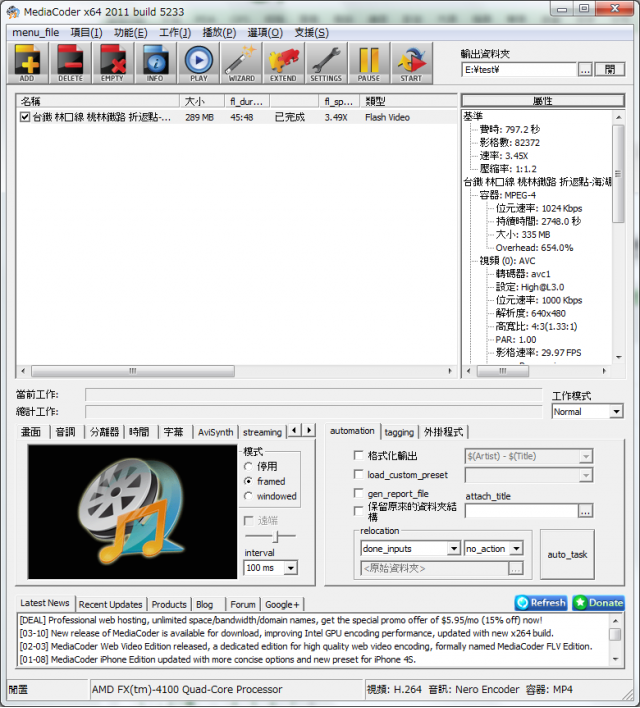
Task: Click the Refresh news button
Action: pyautogui.click(x=541, y=603)
